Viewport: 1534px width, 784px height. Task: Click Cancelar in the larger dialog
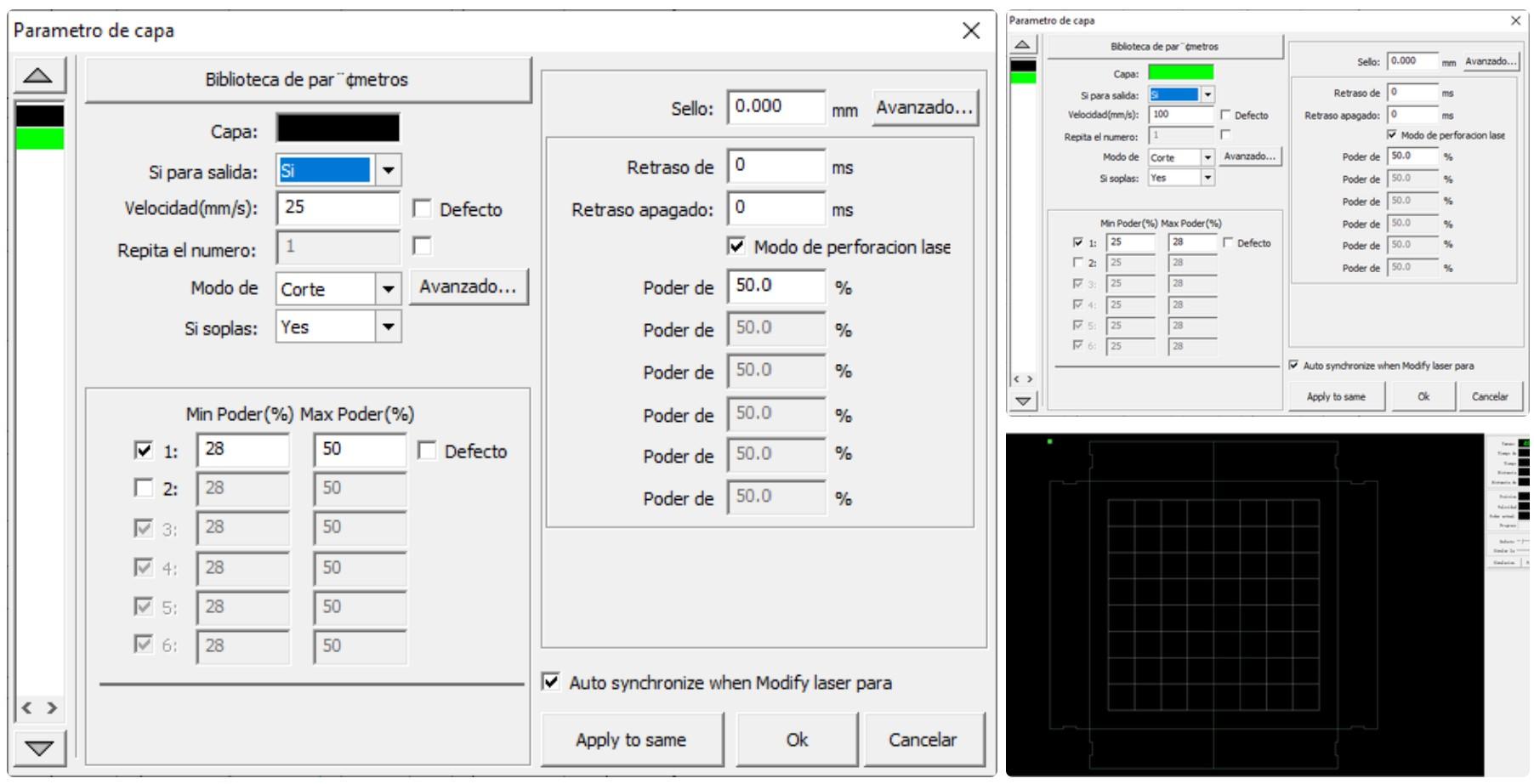tap(923, 740)
